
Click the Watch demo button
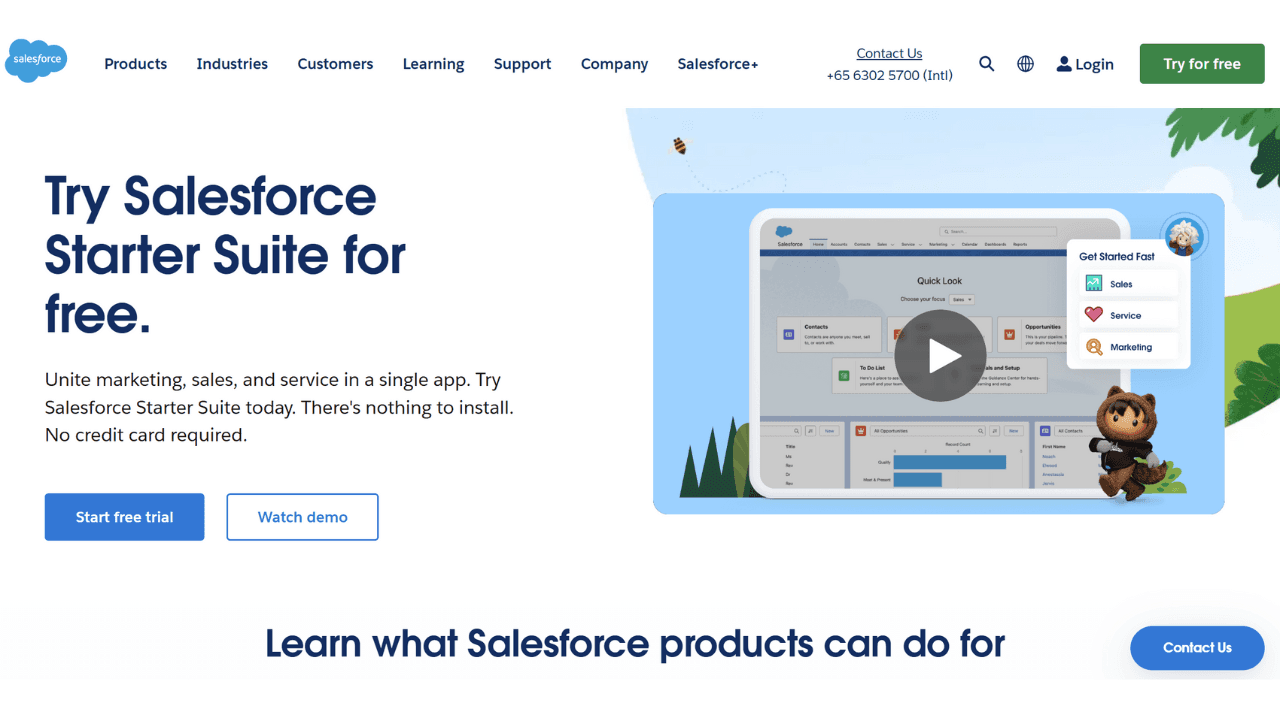[x=303, y=517]
